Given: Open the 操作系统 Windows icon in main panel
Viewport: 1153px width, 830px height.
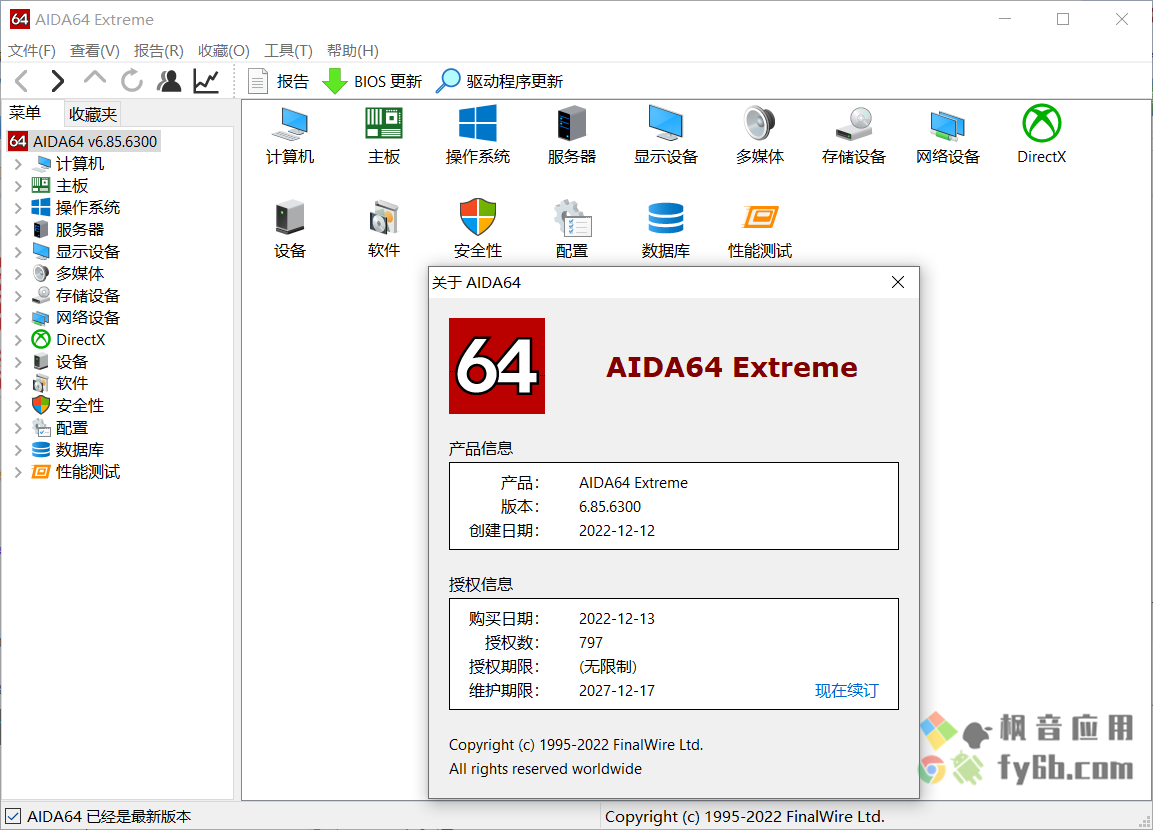Looking at the screenshot, I should pos(477,135).
